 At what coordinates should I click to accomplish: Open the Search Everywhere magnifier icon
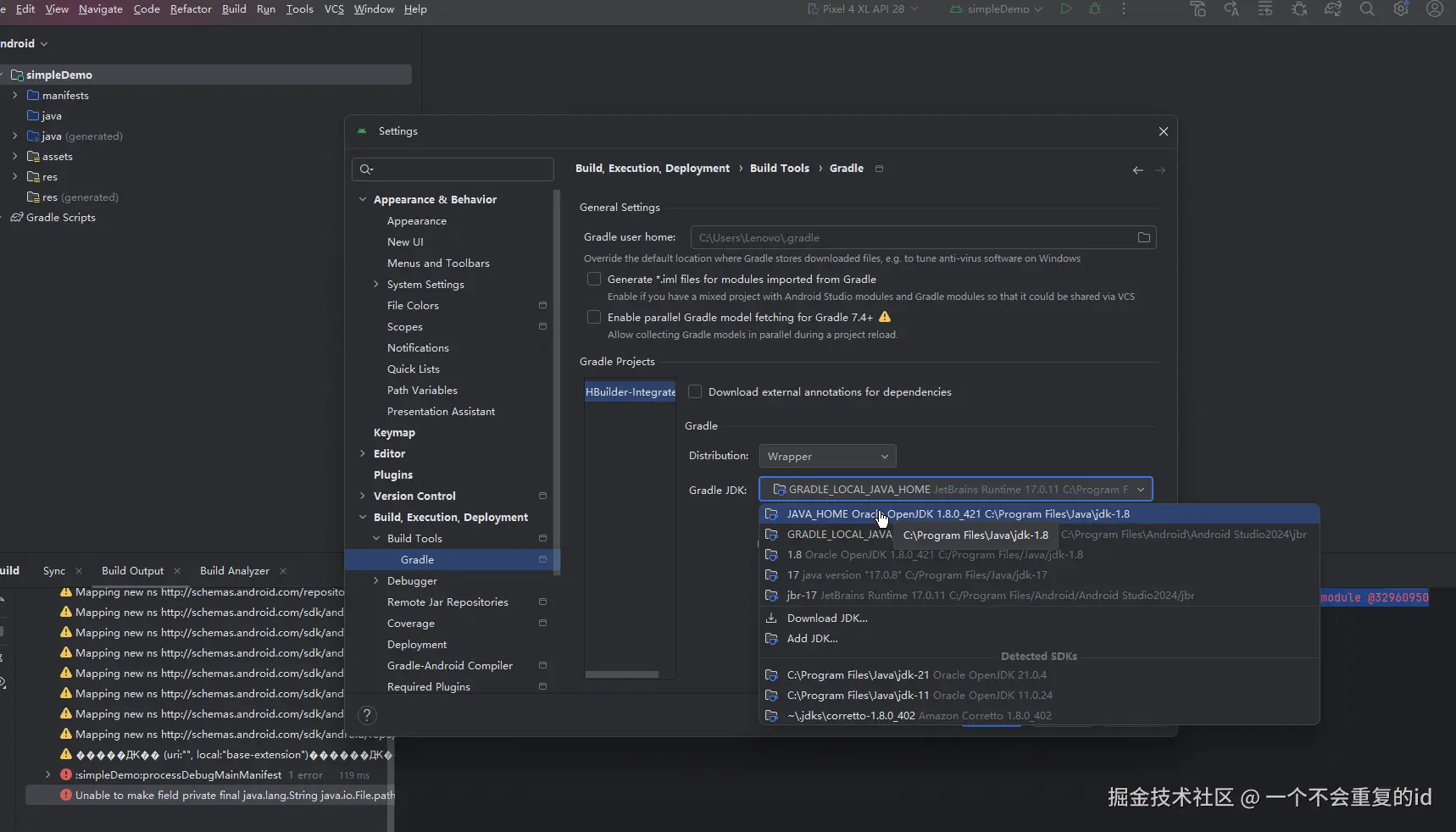1367,9
